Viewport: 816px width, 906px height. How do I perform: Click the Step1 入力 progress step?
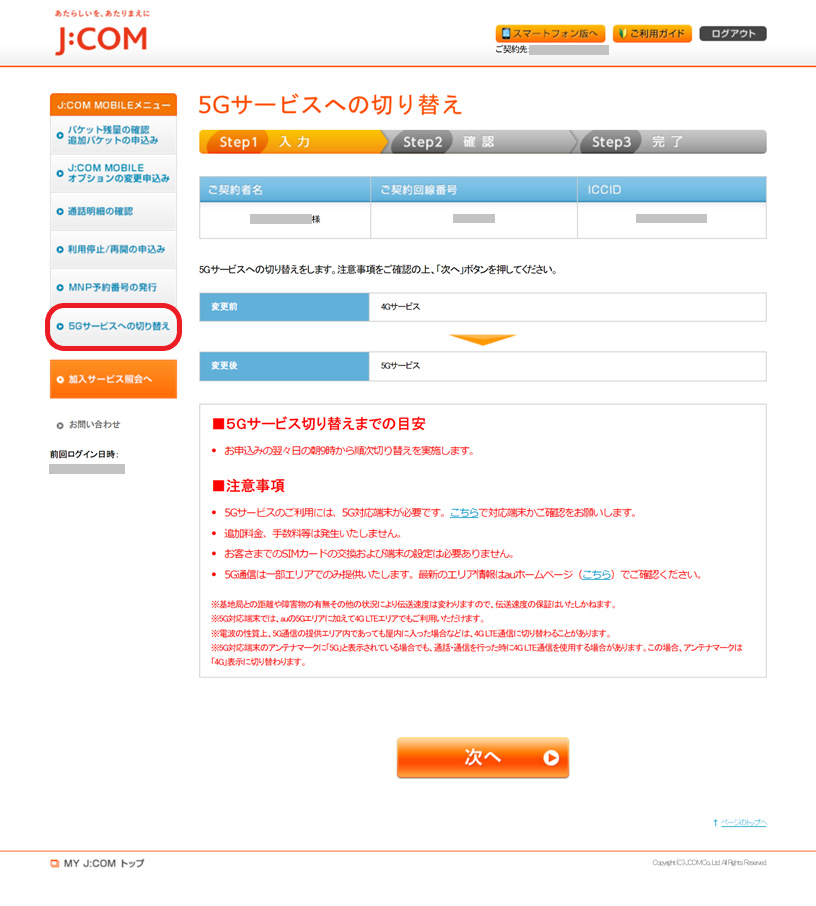pyautogui.click(x=292, y=142)
